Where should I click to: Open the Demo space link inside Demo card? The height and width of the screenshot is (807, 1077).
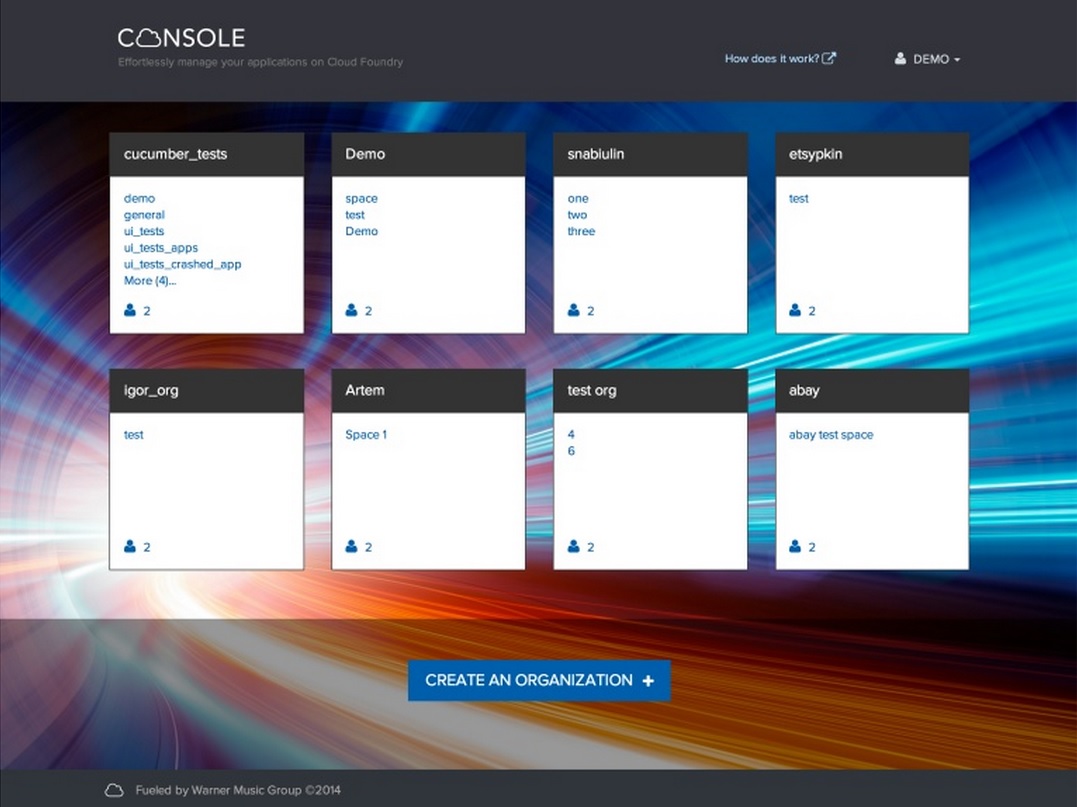[x=361, y=231]
